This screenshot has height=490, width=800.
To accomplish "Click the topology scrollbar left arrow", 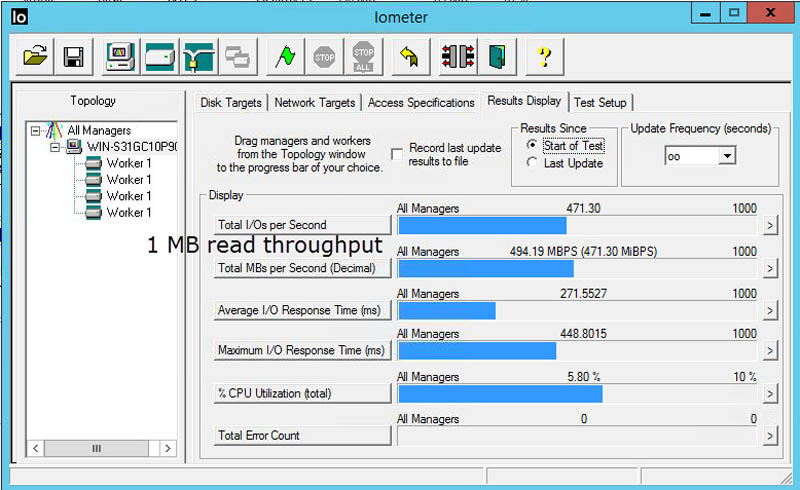I will [x=35, y=449].
